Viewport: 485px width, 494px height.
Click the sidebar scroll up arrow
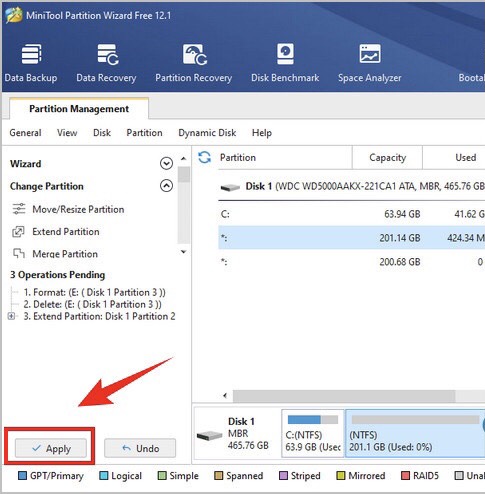[x=183, y=159]
